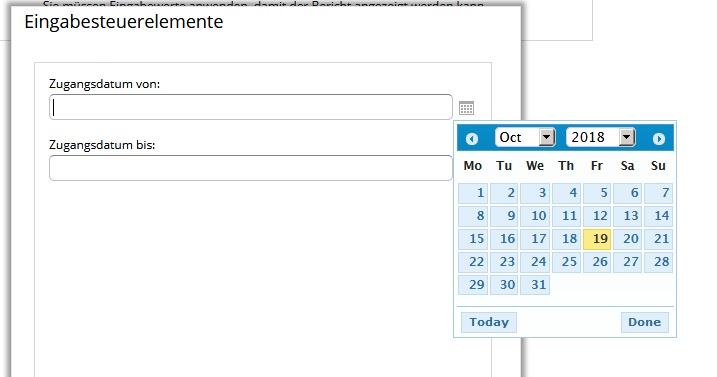Click the Tu weekday header
This screenshot has width=717, height=377.
(504, 166)
